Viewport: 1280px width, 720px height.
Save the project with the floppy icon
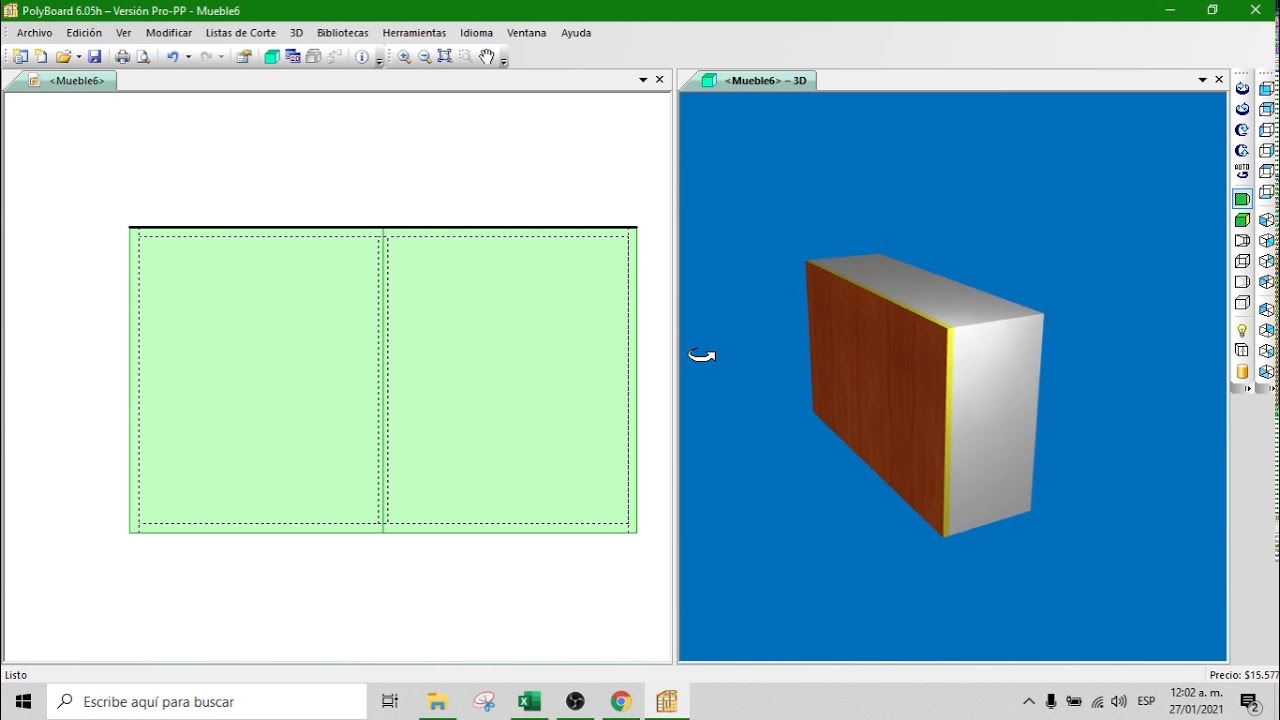[94, 57]
